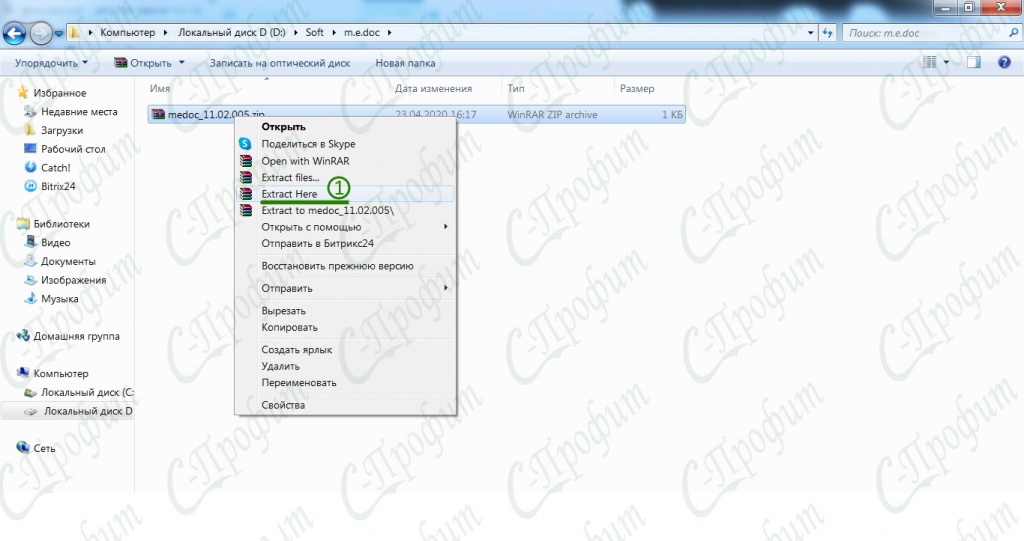The width and height of the screenshot is (1024, 541).
Task: Create a folder with Новая папка
Action: [x=405, y=63]
